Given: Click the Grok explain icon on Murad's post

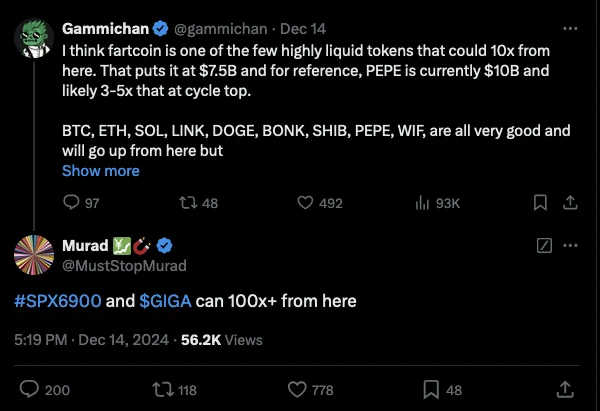Looking at the screenshot, I should 544,245.
